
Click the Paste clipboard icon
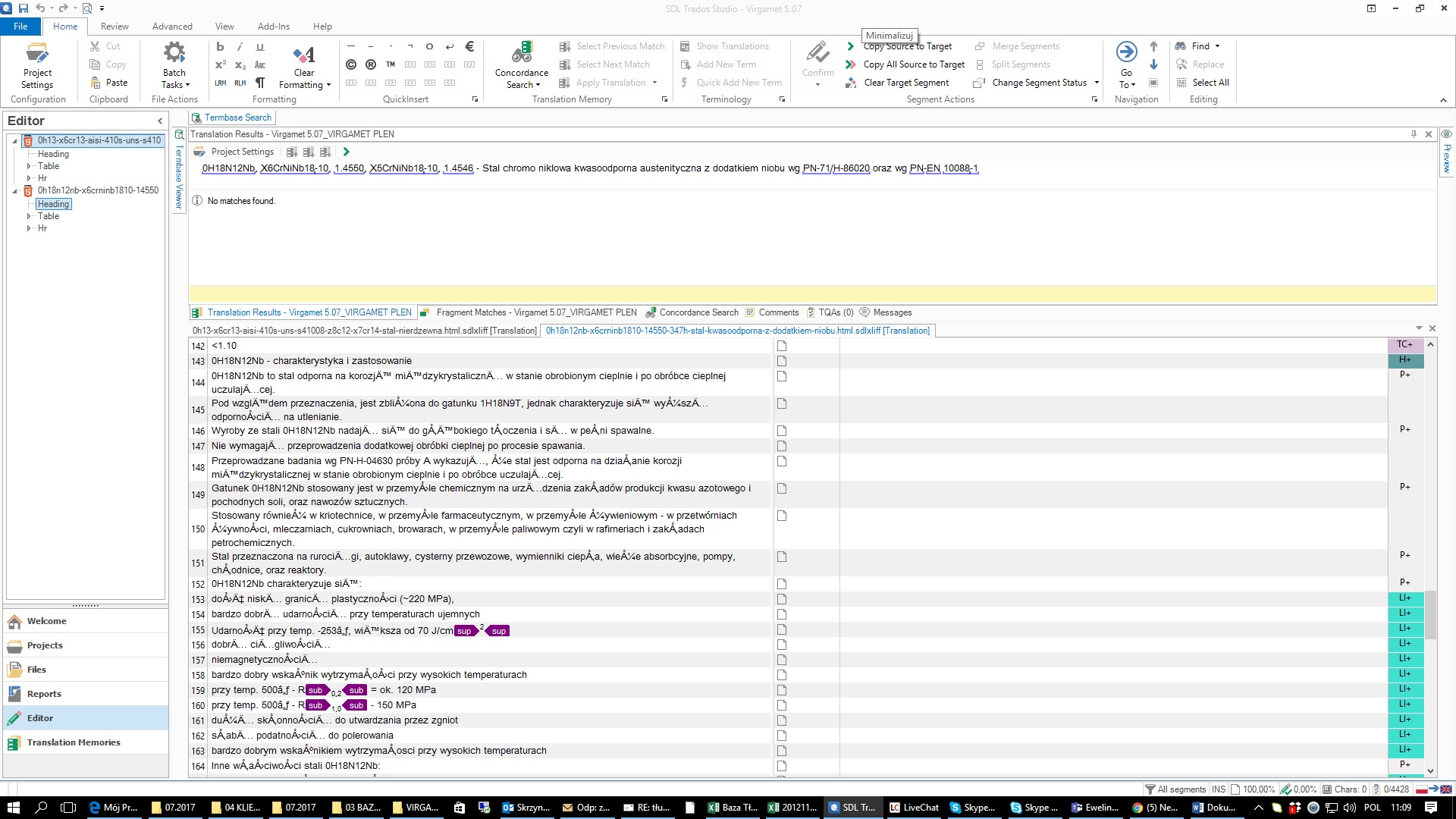click(x=96, y=83)
